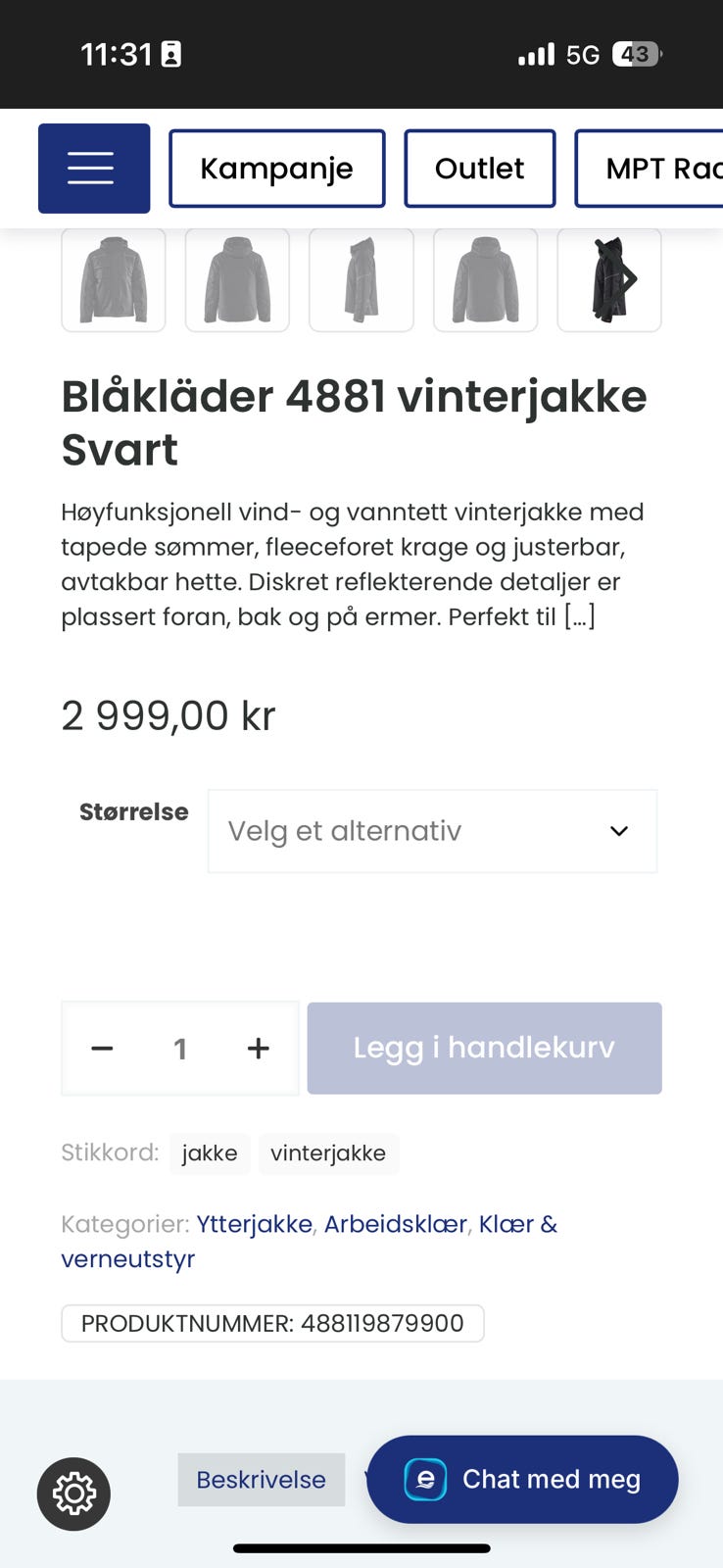Switch to the Beskrivelse tab
This screenshot has width=723, height=1568.
pyautogui.click(x=261, y=1480)
